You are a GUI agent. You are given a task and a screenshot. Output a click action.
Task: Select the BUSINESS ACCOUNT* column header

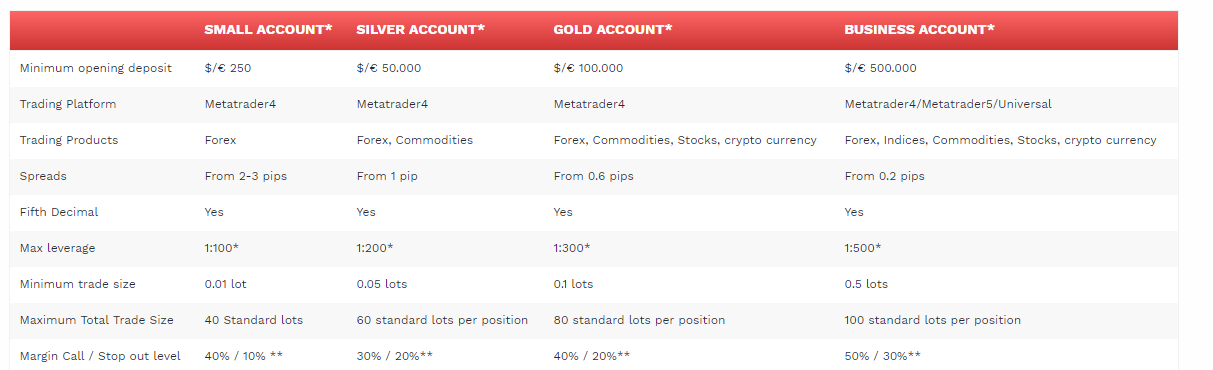(919, 30)
